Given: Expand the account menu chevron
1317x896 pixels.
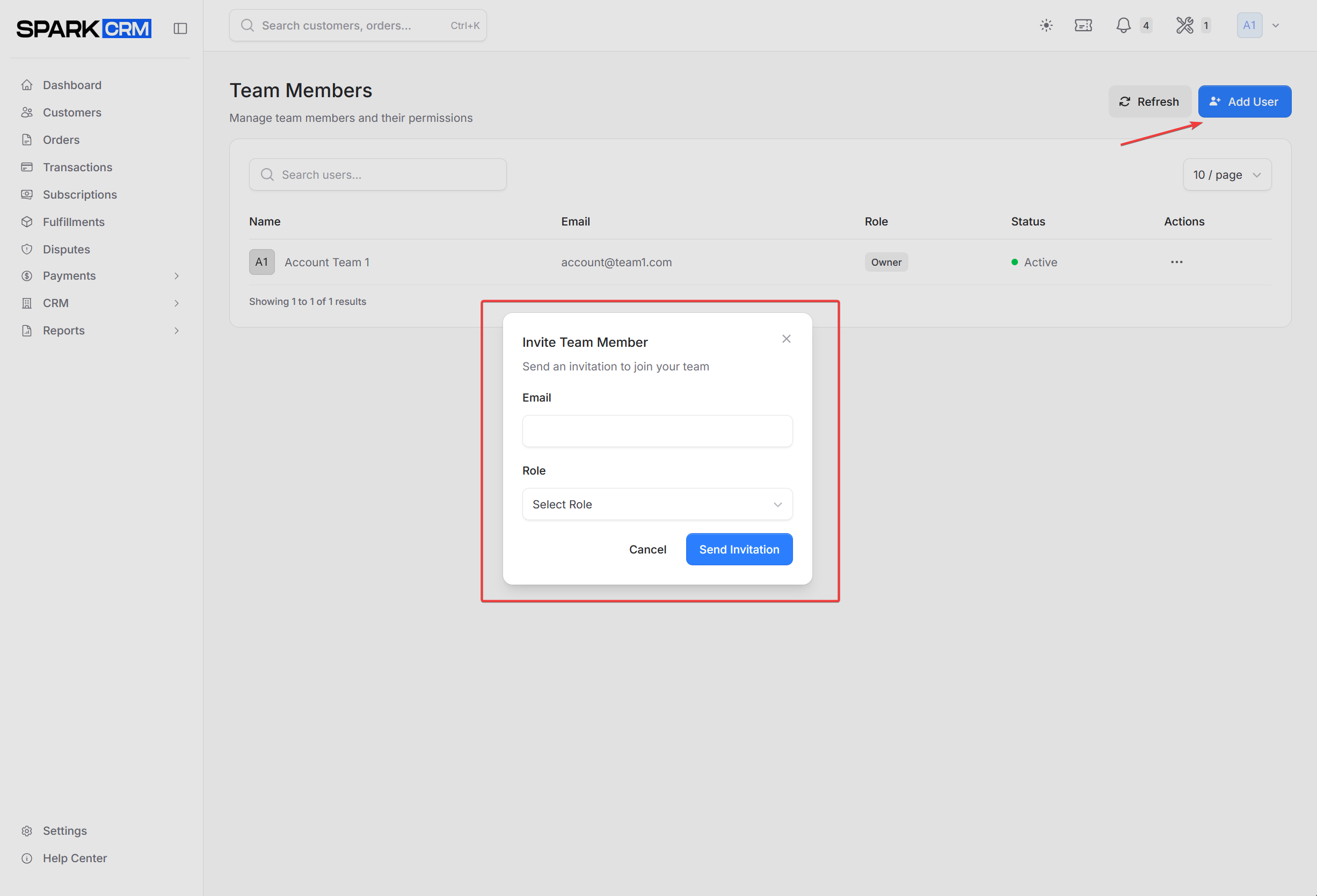Looking at the screenshot, I should 1276,26.
